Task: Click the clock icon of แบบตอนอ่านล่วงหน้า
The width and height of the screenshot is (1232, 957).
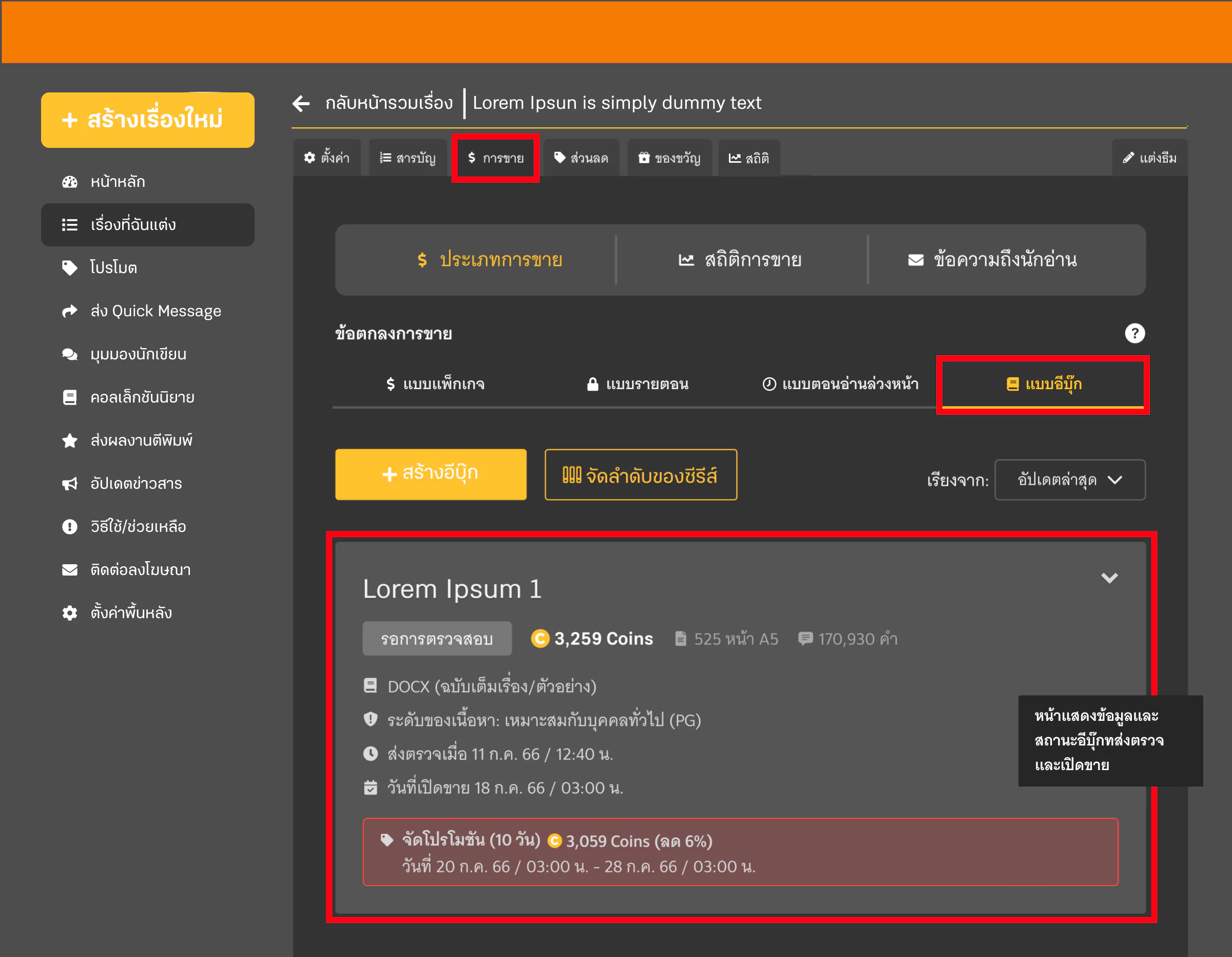Action: [769, 384]
